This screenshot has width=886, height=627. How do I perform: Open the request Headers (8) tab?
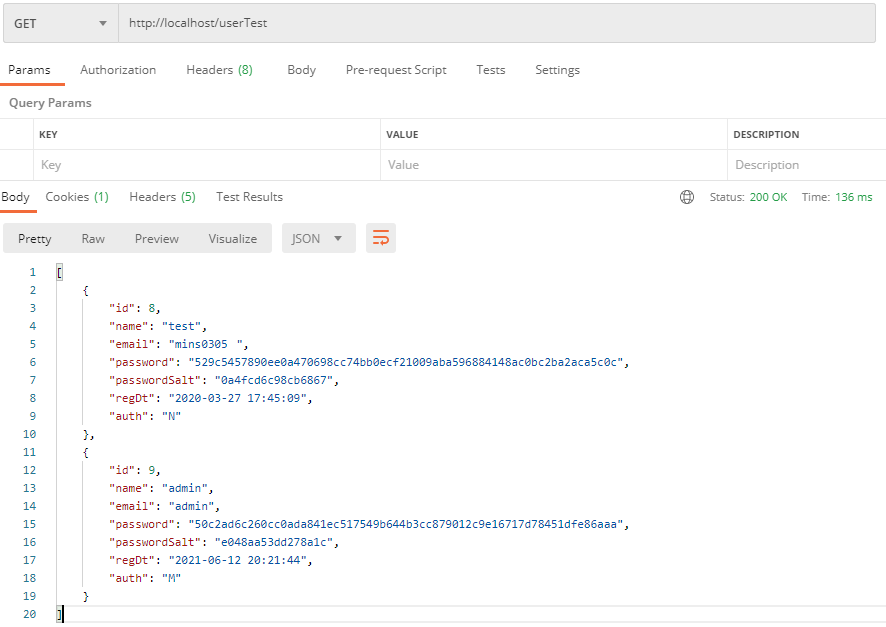point(219,70)
